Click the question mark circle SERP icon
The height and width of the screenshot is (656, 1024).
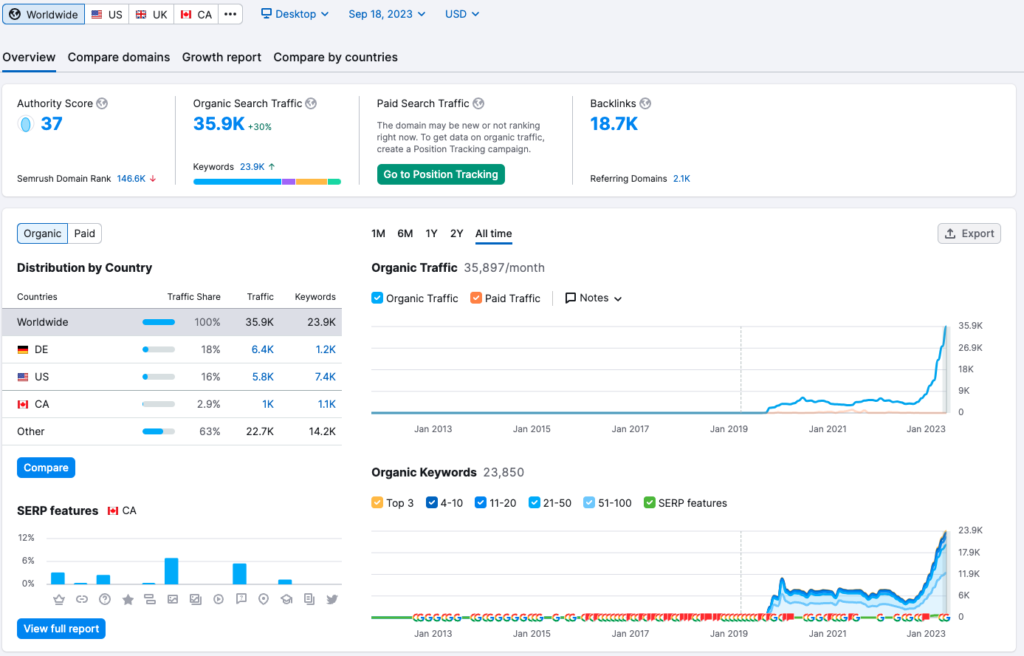[x=104, y=599]
